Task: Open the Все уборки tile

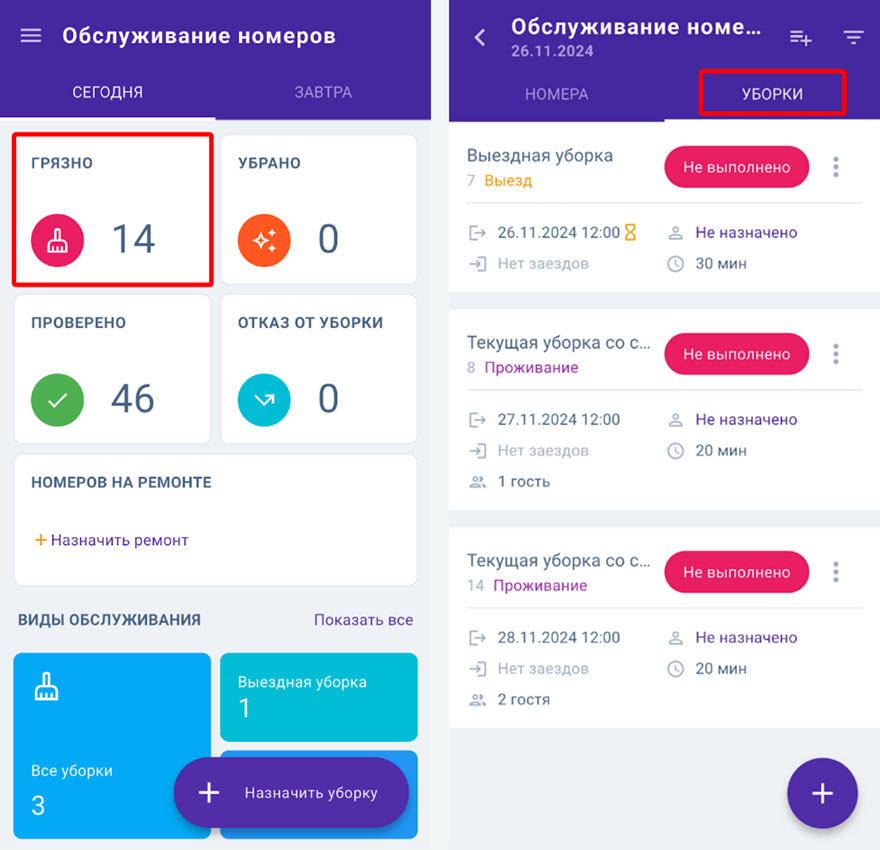Action: point(112,746)
